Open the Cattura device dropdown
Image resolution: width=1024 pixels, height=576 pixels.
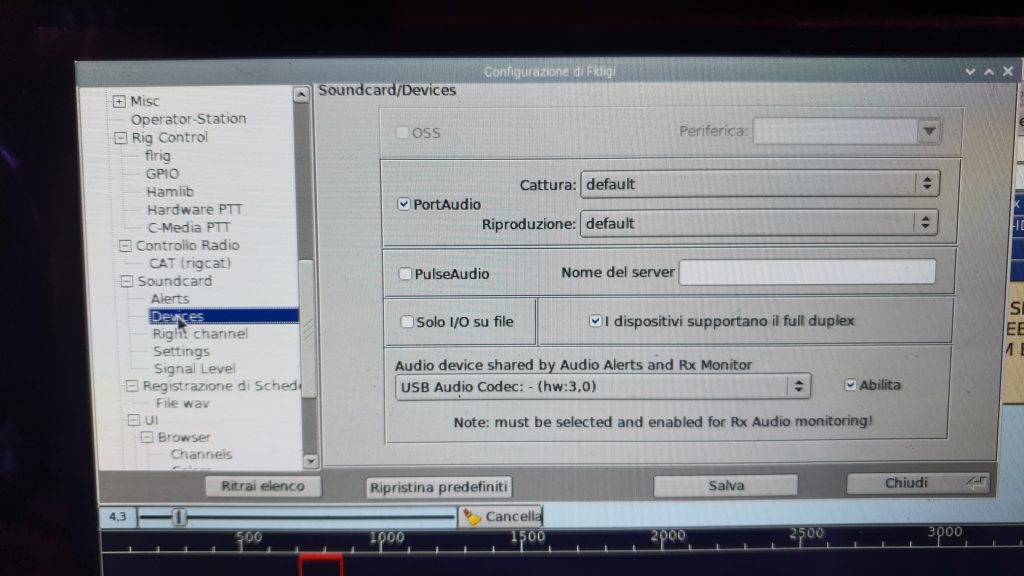(x=760, y=184)
